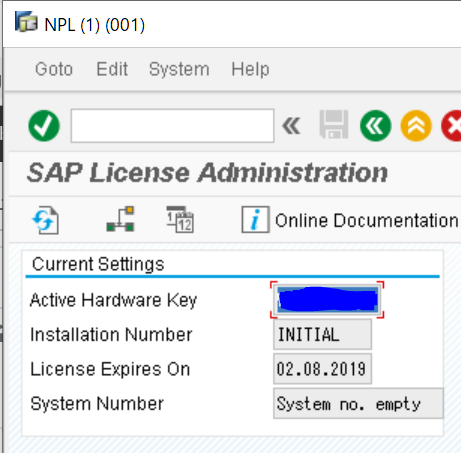Click the calendar date toolbar icon

pos(180,219)
